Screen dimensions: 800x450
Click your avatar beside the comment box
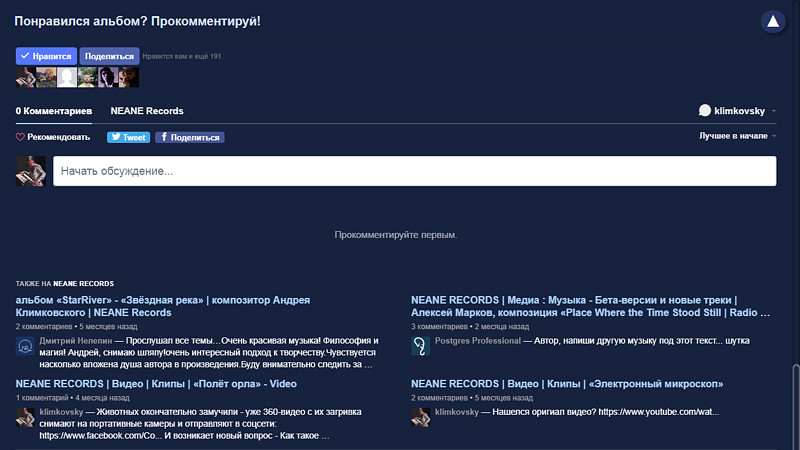pos(31,171)
